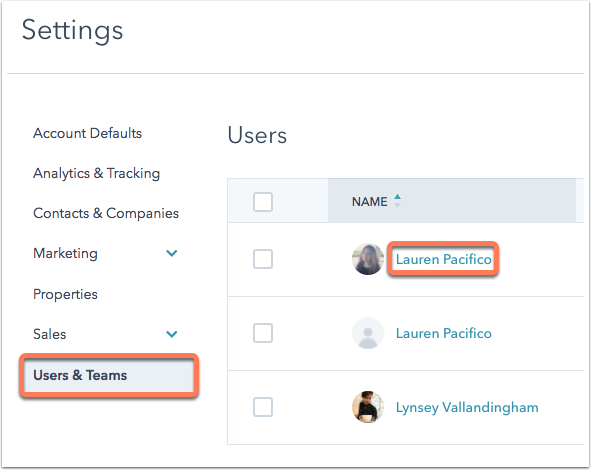Open the highlighted Lauren Pacifico user link
591x470 pixels.
coord(444,259)
